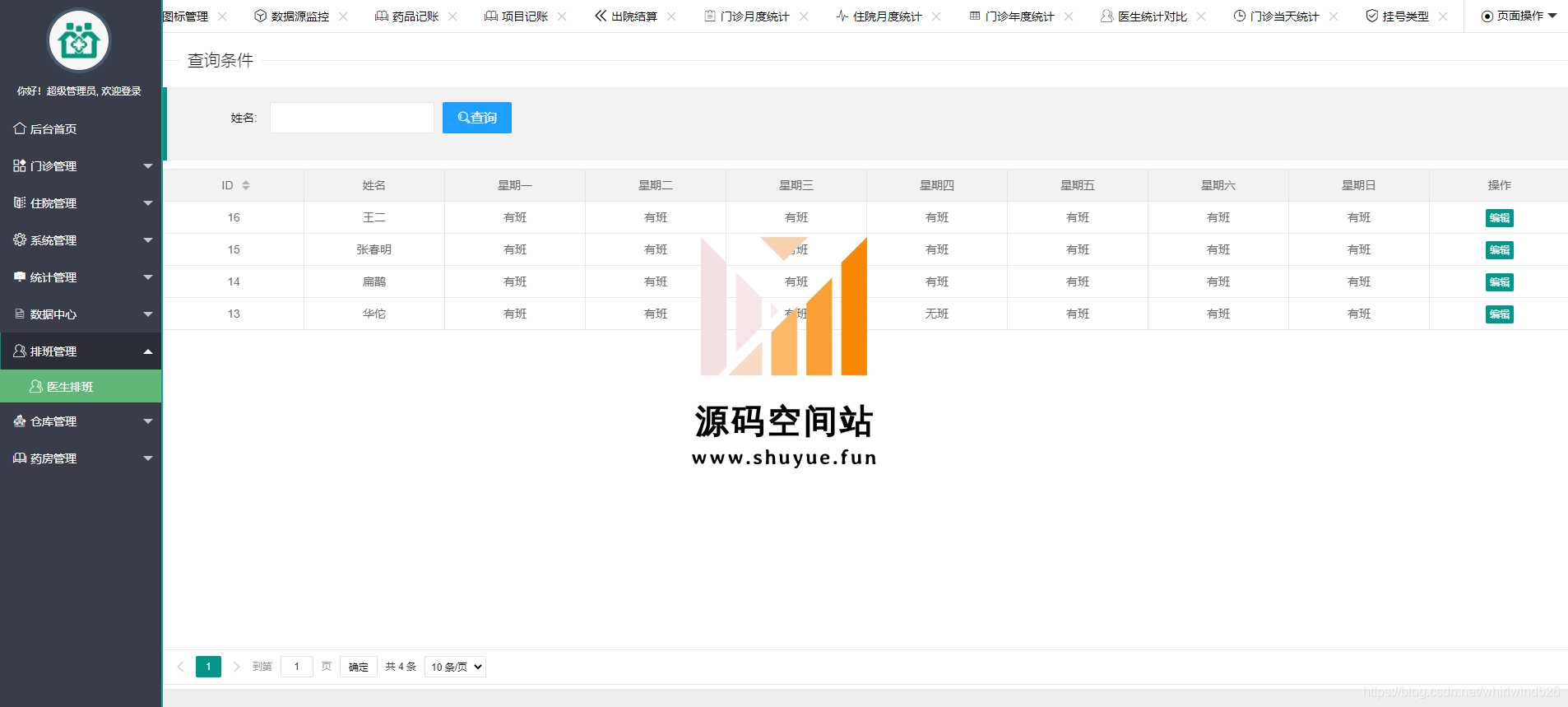Switch to the 住院月度统计 tab

pyautogui.click(x=887, y=16)
